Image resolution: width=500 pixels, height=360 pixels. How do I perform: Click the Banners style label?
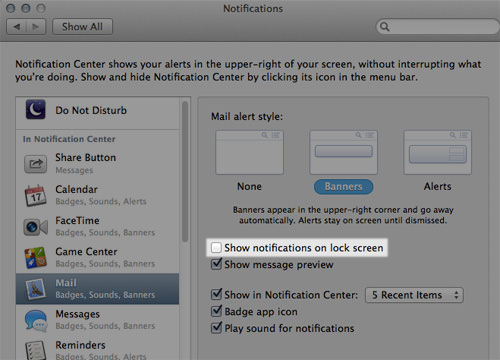[343, 187]
